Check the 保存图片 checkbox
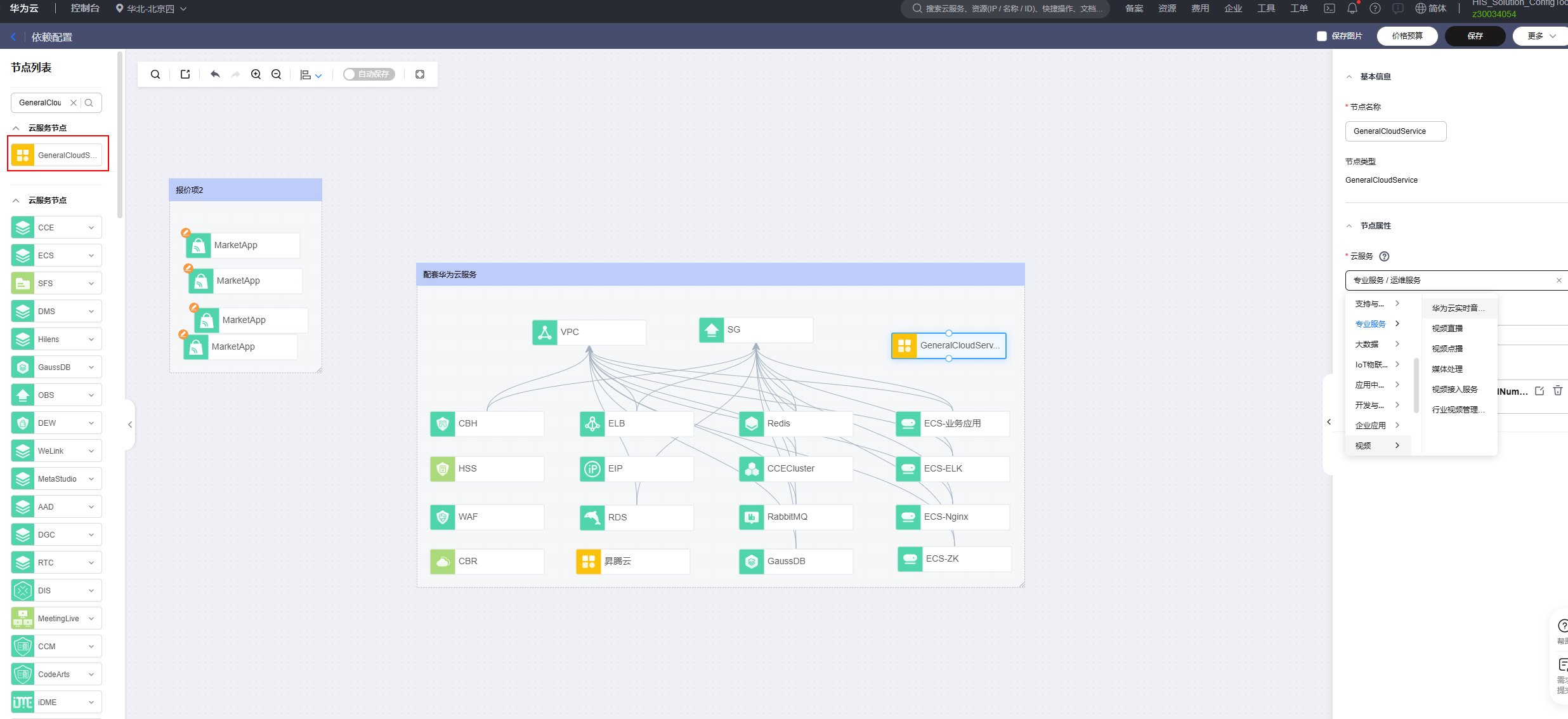Viewport: 1568px width, 719px height. tap(1322, 36)
